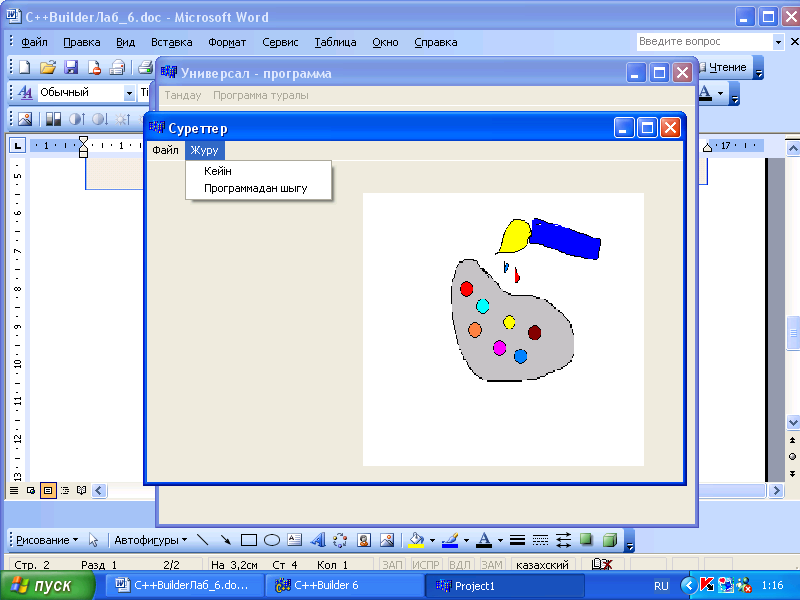Image resolution: width=800 pixels, height=600 pixels.
Task: Save the document with the floppy icon
Action: coord(70,67)
